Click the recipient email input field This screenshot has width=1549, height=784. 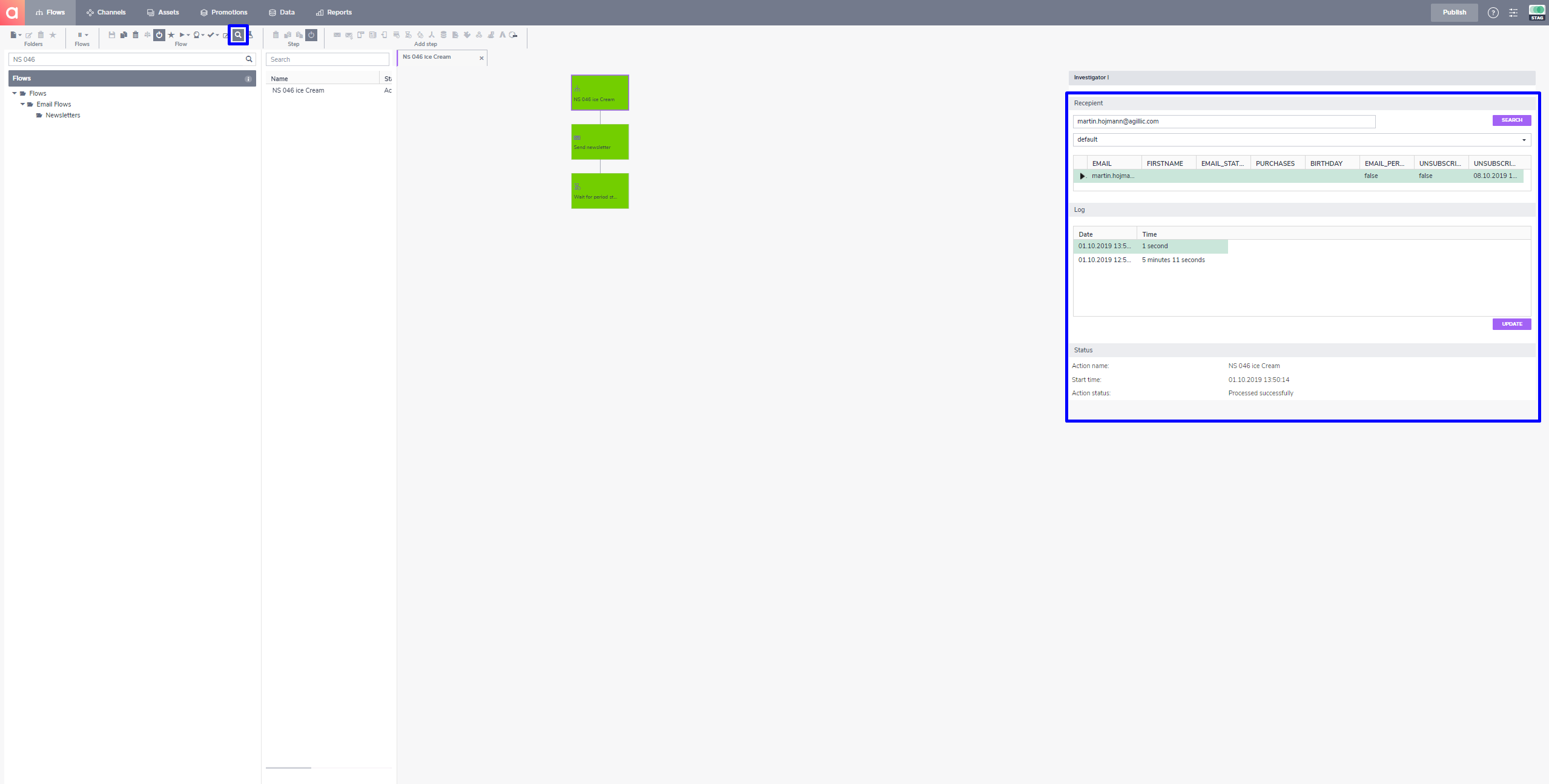[x=1224, y=122]
